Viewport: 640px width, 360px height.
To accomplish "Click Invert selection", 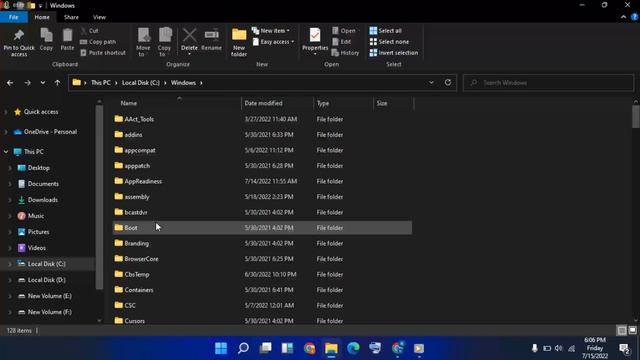I will click(393, 53).
